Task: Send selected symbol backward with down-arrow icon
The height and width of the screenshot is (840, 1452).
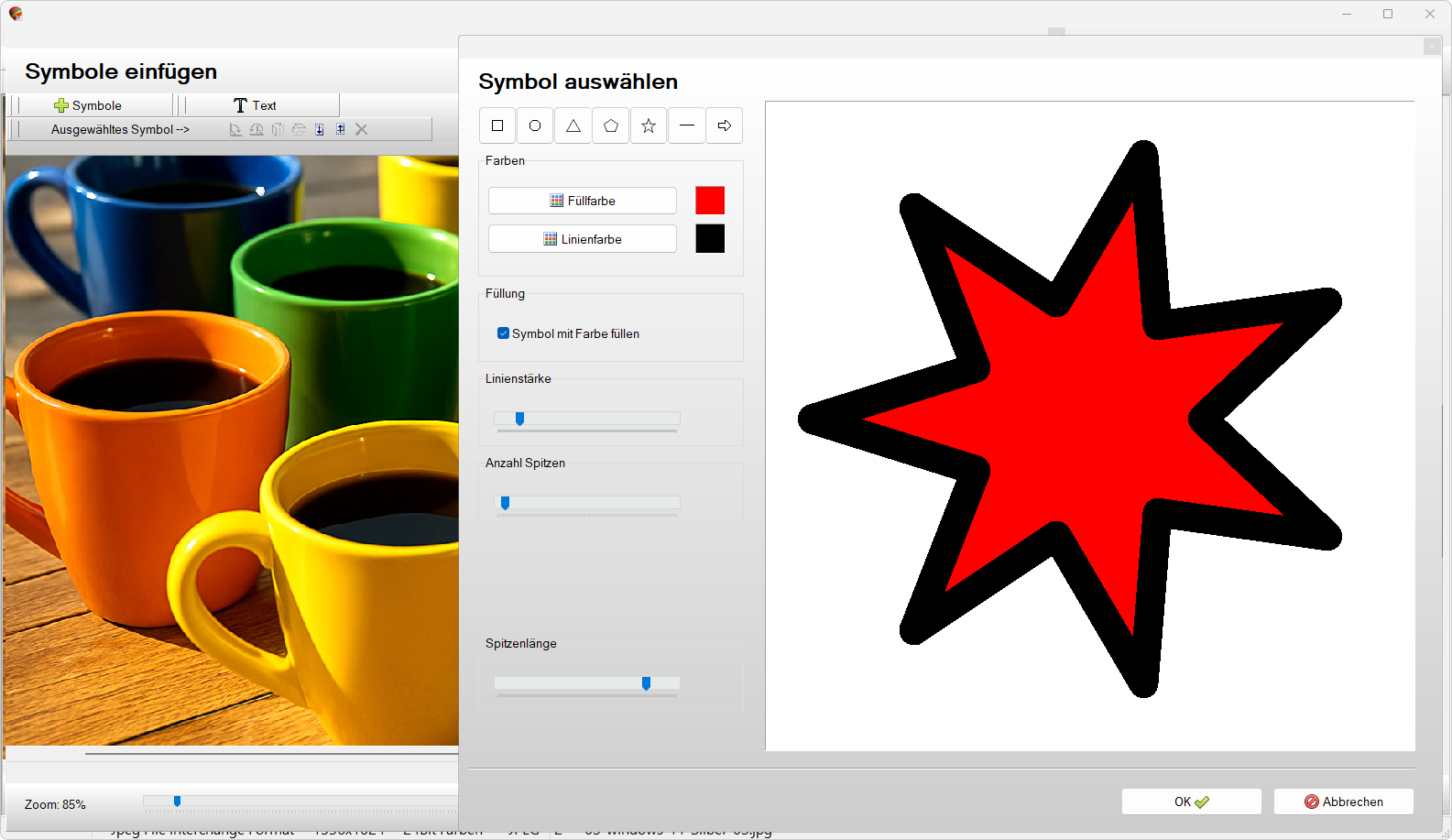Action: (x=320, y=130)
